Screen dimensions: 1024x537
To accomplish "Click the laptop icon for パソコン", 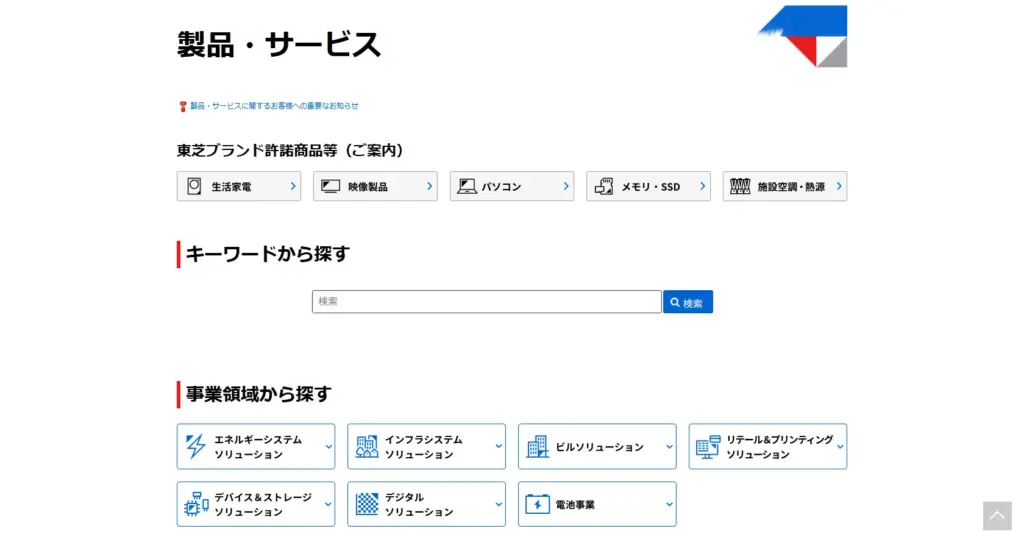I will 466,186.
